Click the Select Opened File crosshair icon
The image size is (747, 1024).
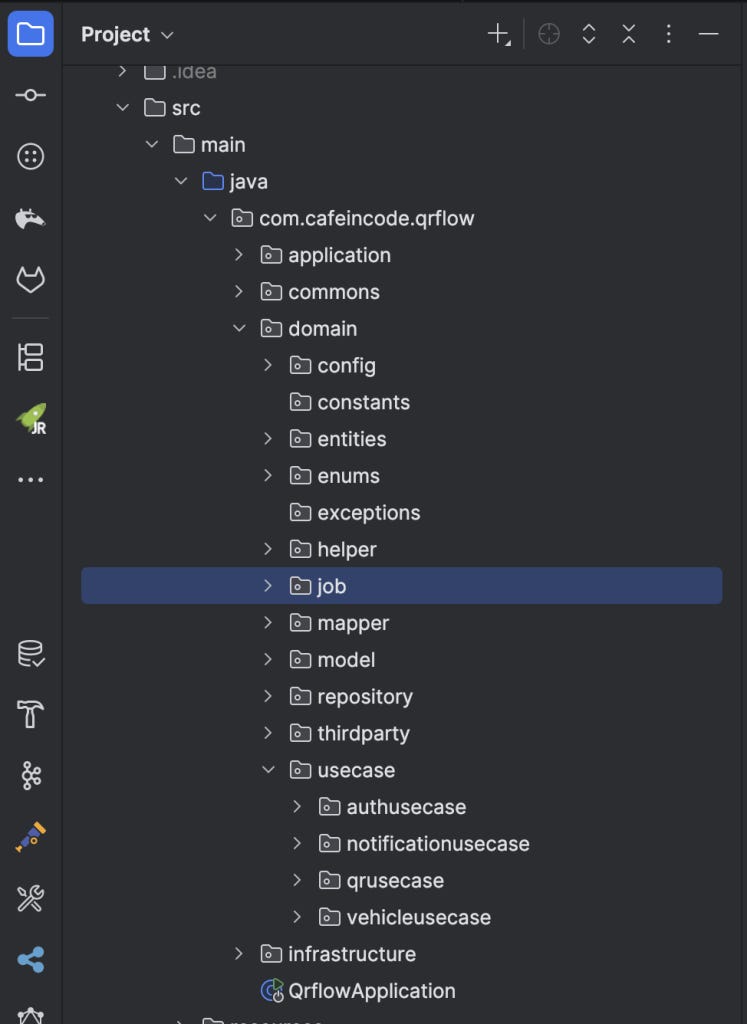[x=548, y=34]
